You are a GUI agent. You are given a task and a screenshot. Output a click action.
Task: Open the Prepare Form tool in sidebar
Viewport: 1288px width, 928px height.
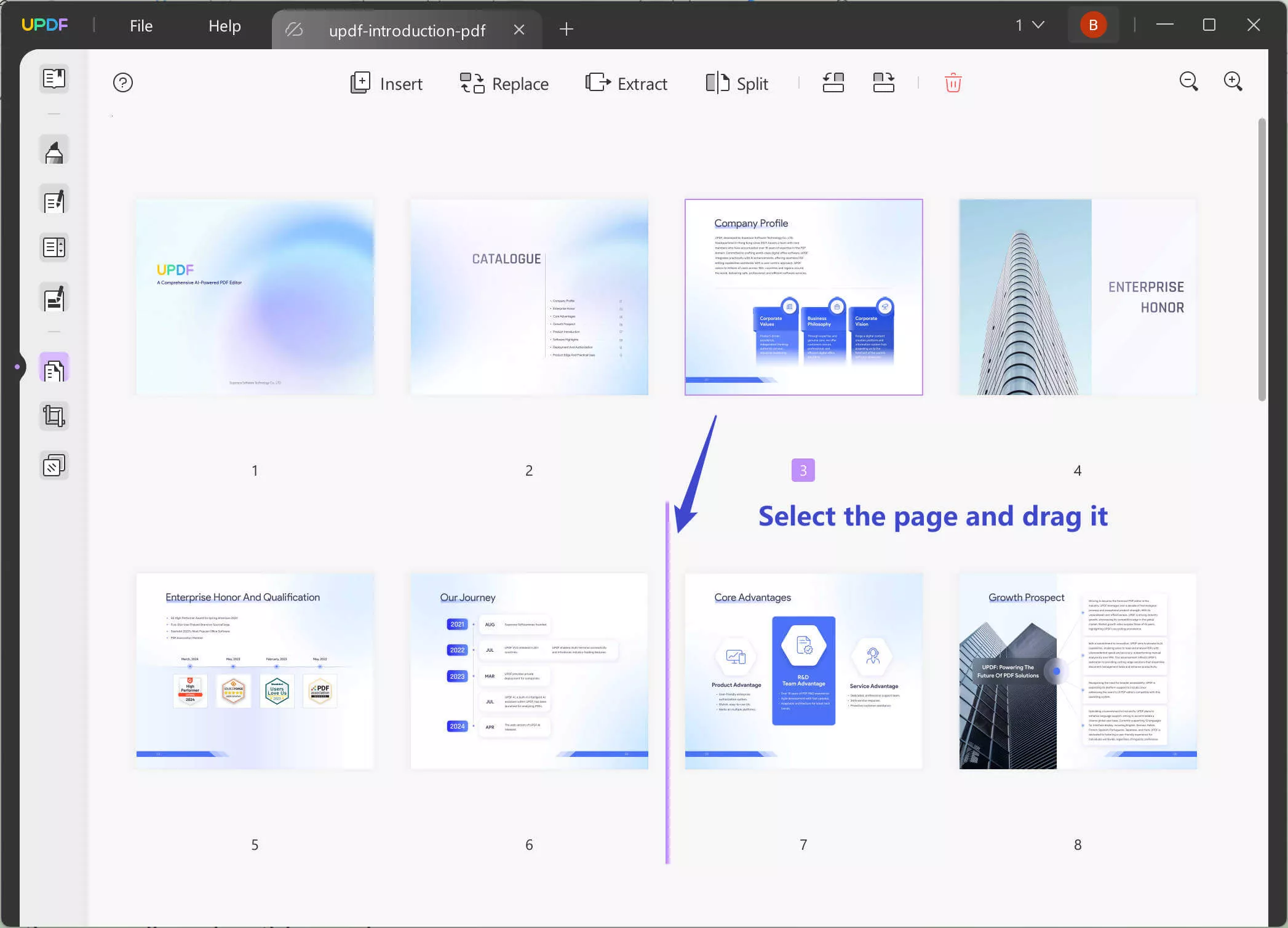pyautogui.click(x=54, y=247)
